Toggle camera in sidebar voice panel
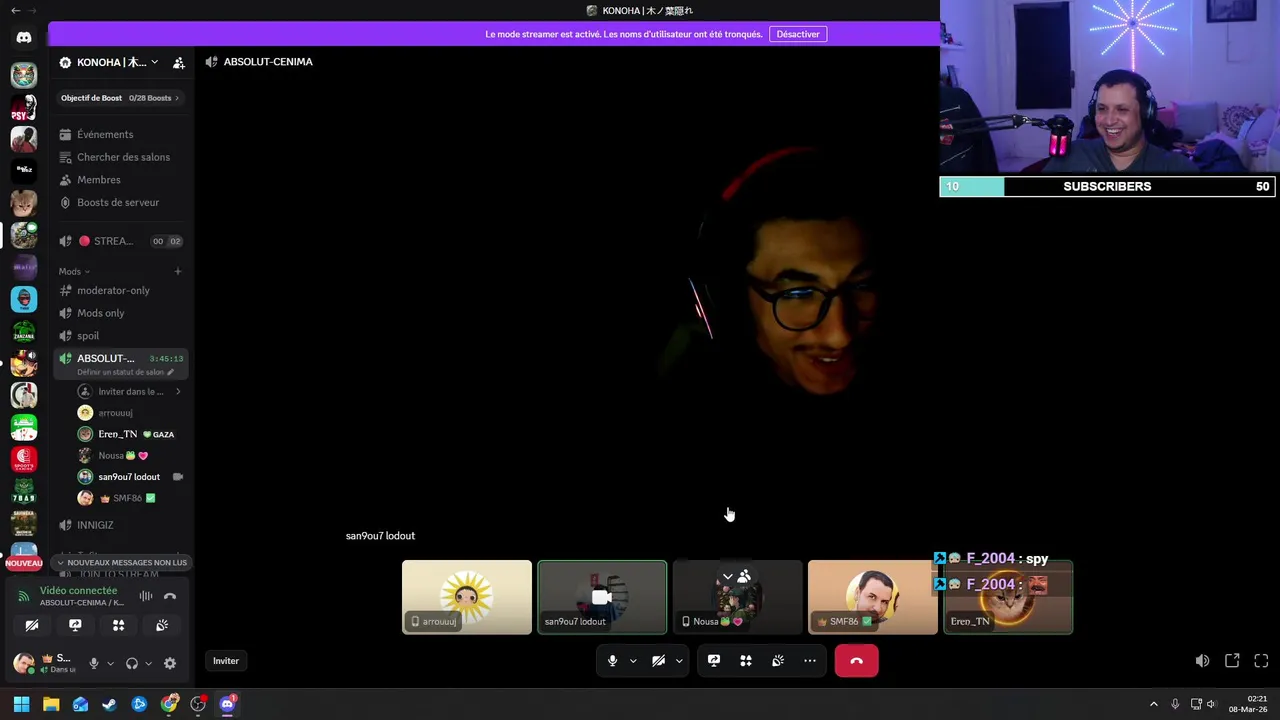Viewport: 1280px width, 720px height. [32, 625]
